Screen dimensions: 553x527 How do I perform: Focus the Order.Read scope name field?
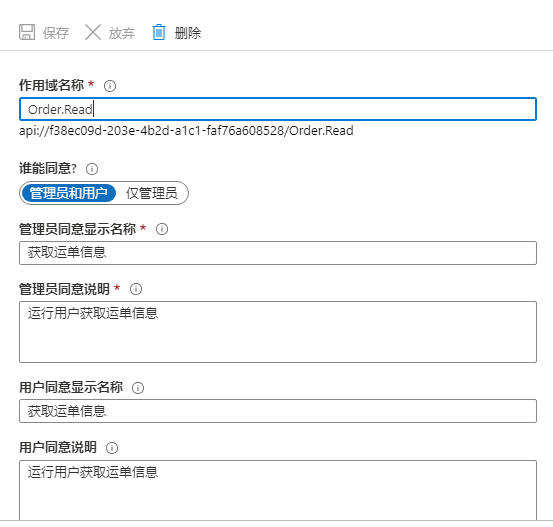coord(278,109)
